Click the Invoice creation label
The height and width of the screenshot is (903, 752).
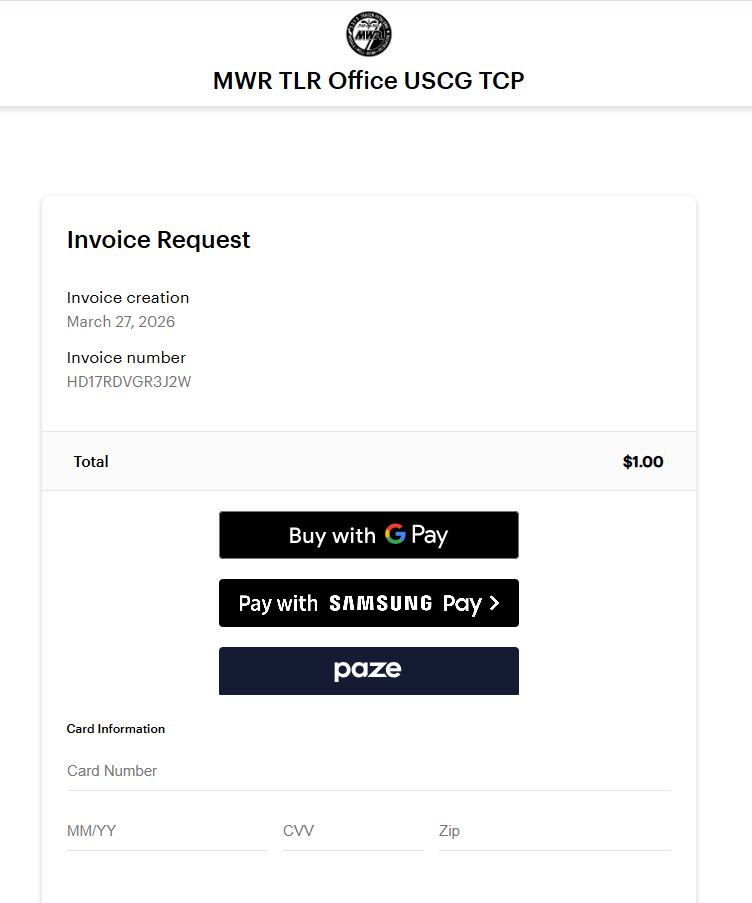tap(128, 297)
